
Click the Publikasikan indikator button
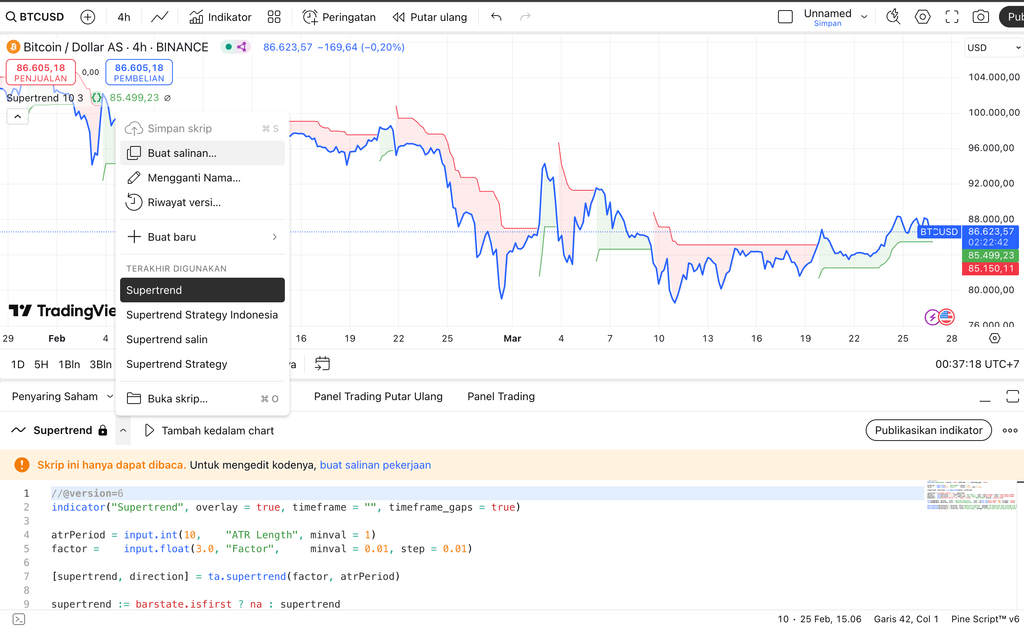[928, 430]
